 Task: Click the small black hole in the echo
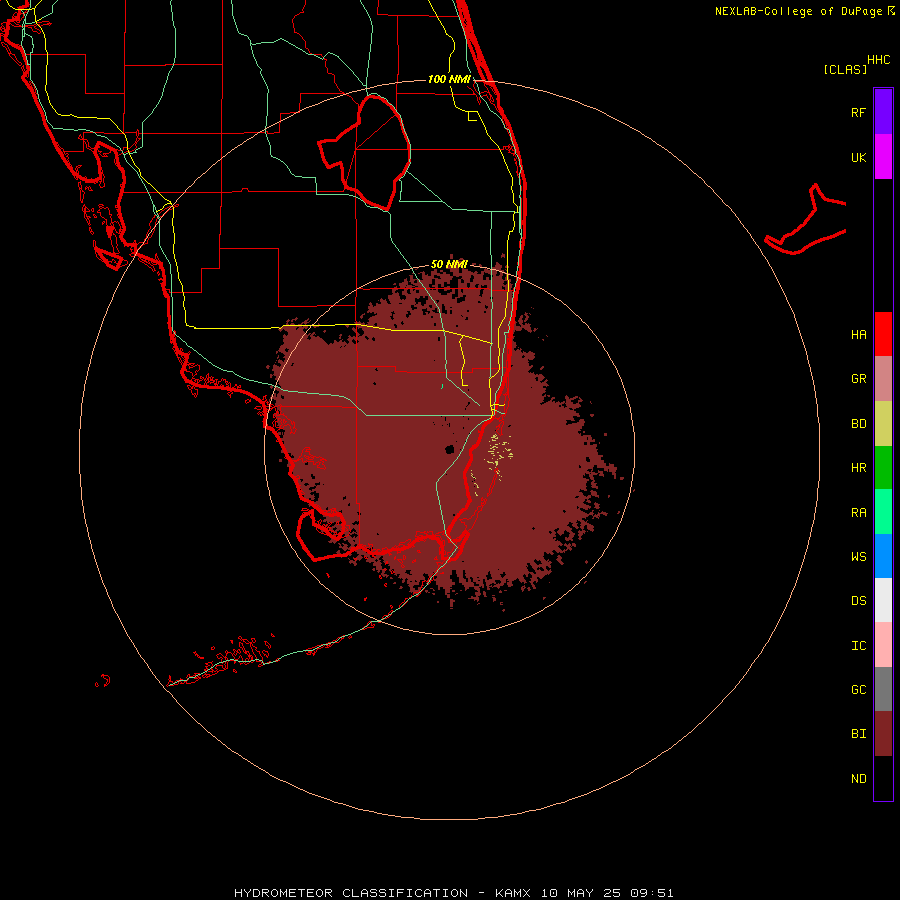[x=450, y=449]
